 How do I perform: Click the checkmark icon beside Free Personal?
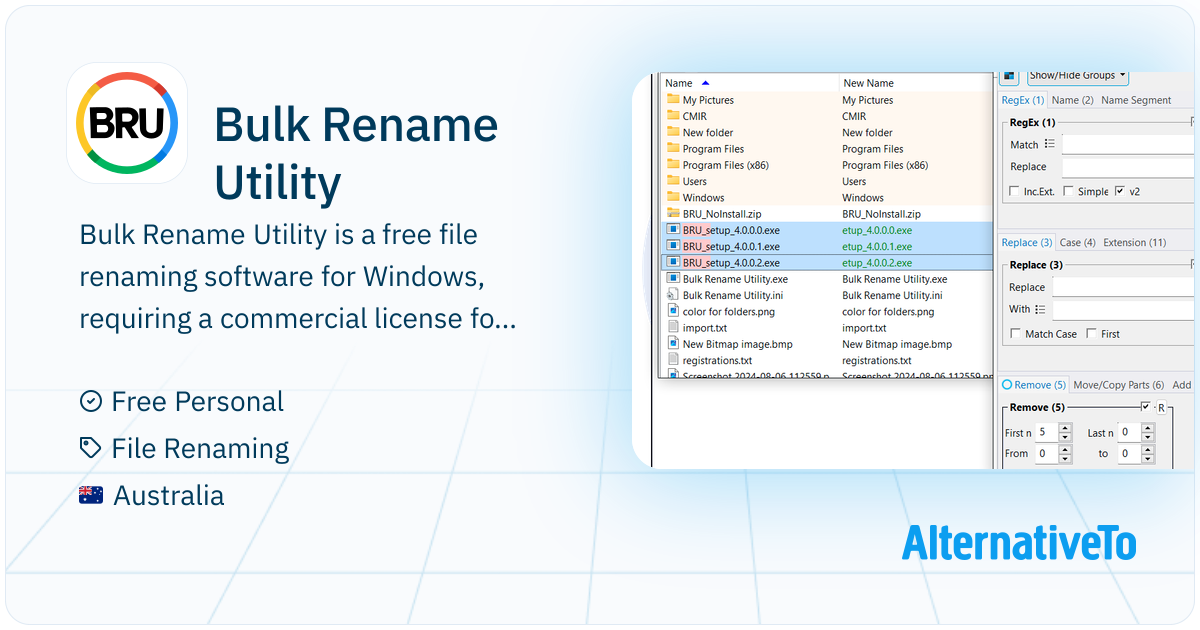[91, 401]
